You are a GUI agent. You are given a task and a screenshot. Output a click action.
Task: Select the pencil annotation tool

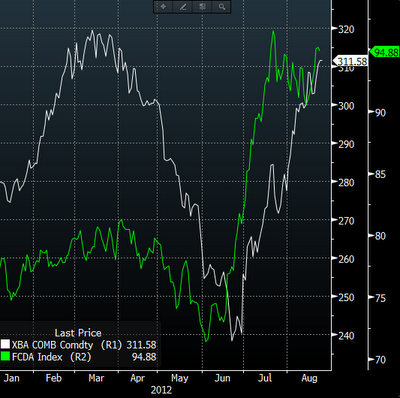pyautogui.click(x=183, y=6)
